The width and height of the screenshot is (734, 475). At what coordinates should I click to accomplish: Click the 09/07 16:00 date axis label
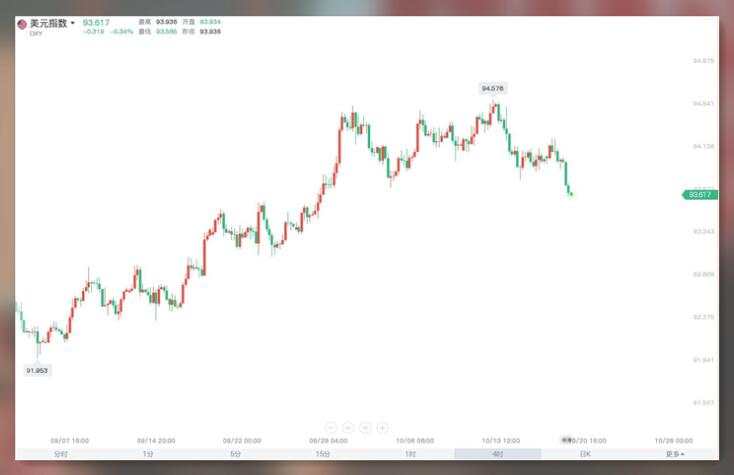70,441
